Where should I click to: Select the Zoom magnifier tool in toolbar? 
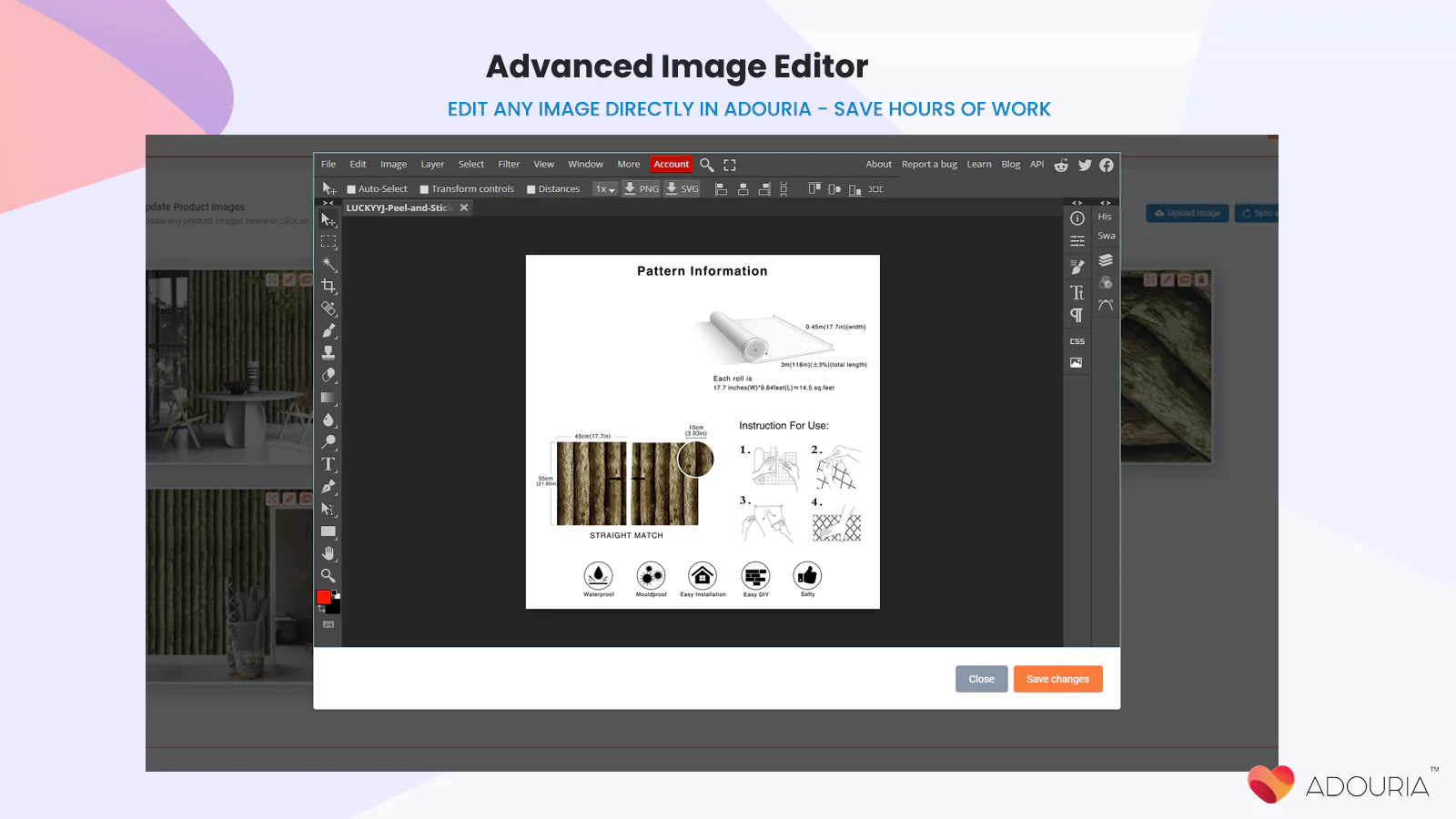(329, 575)
